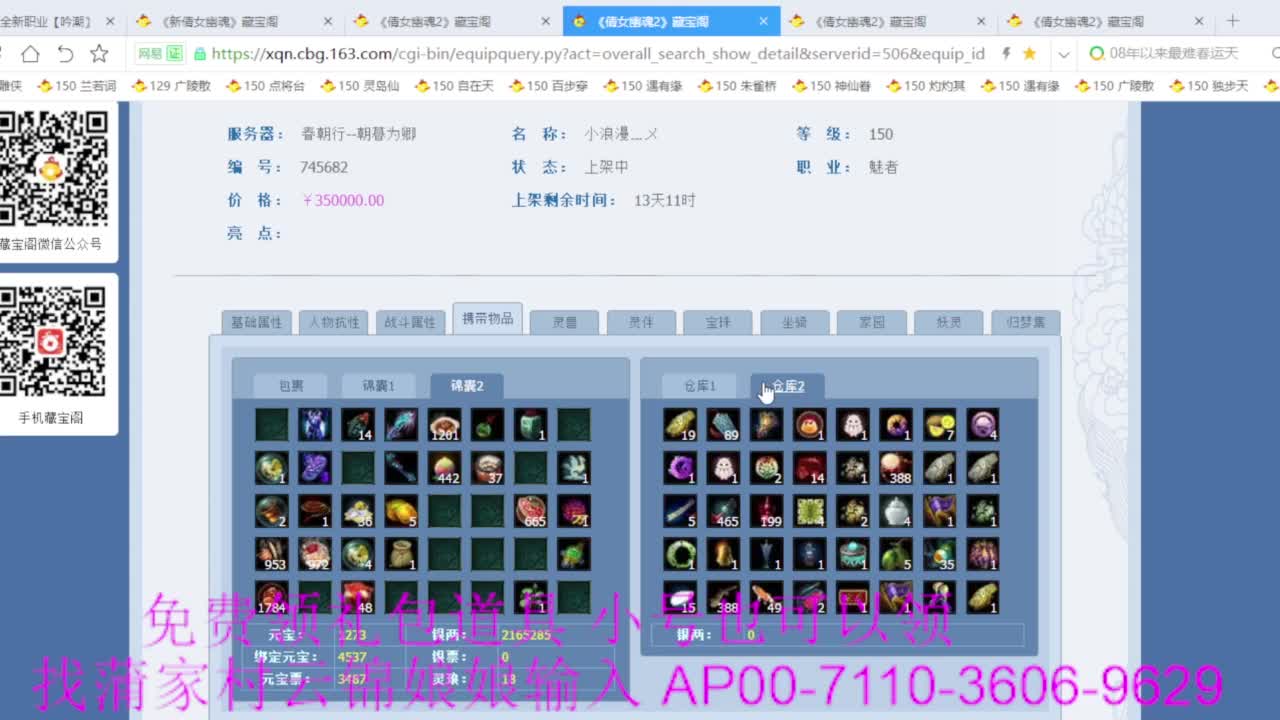Select the 仓库2 warehouse tab
The height and width of the screenshot is (720, 1280).
(x=788, y=386)
